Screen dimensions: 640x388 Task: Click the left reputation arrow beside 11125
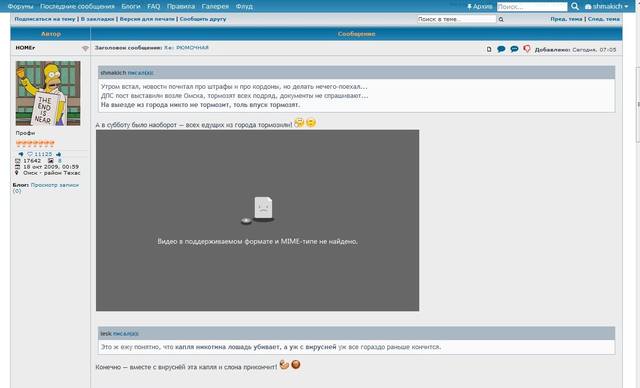click(x=21, y=154)
